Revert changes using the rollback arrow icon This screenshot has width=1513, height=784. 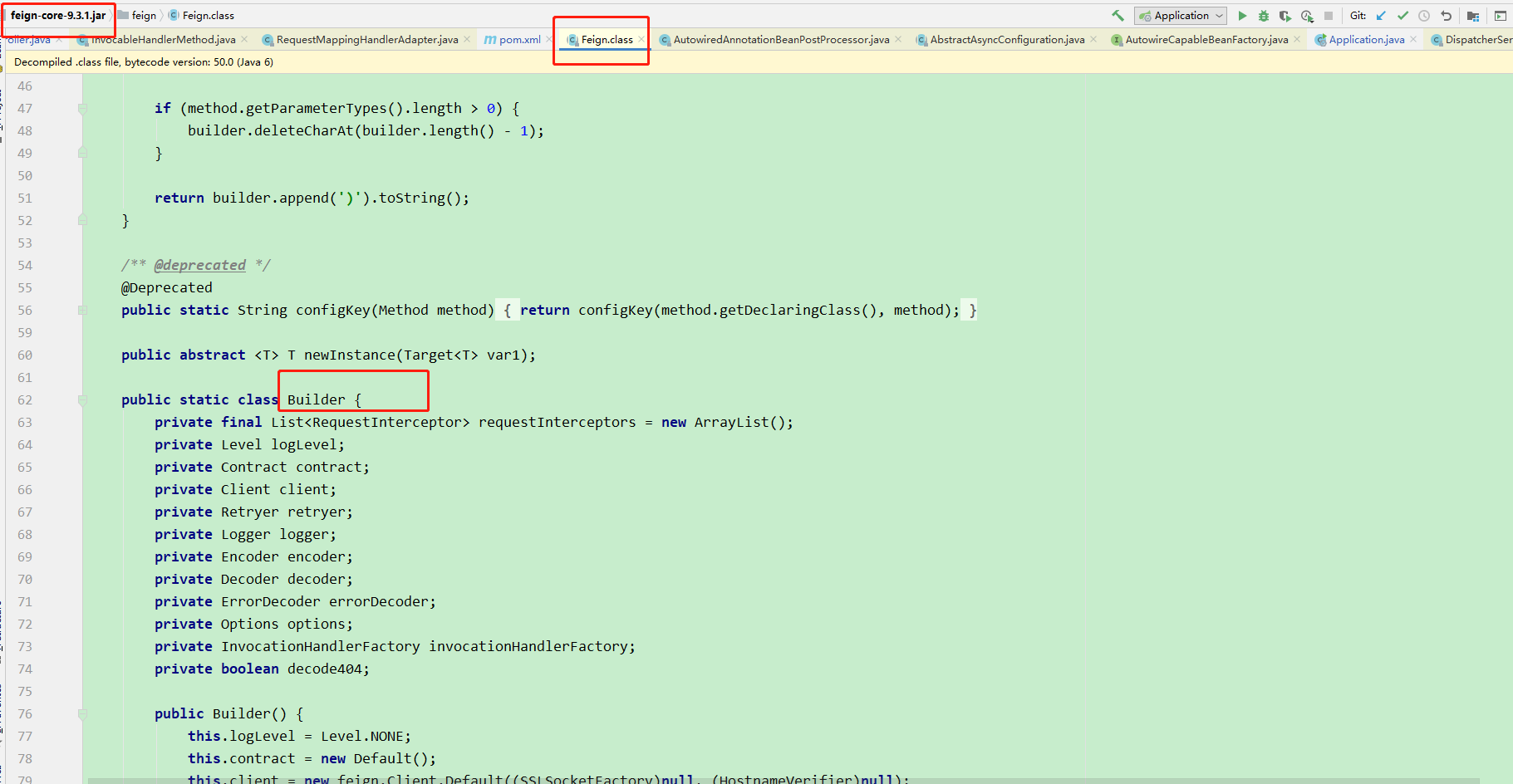pyautogui.click(x=1446, y=15)
